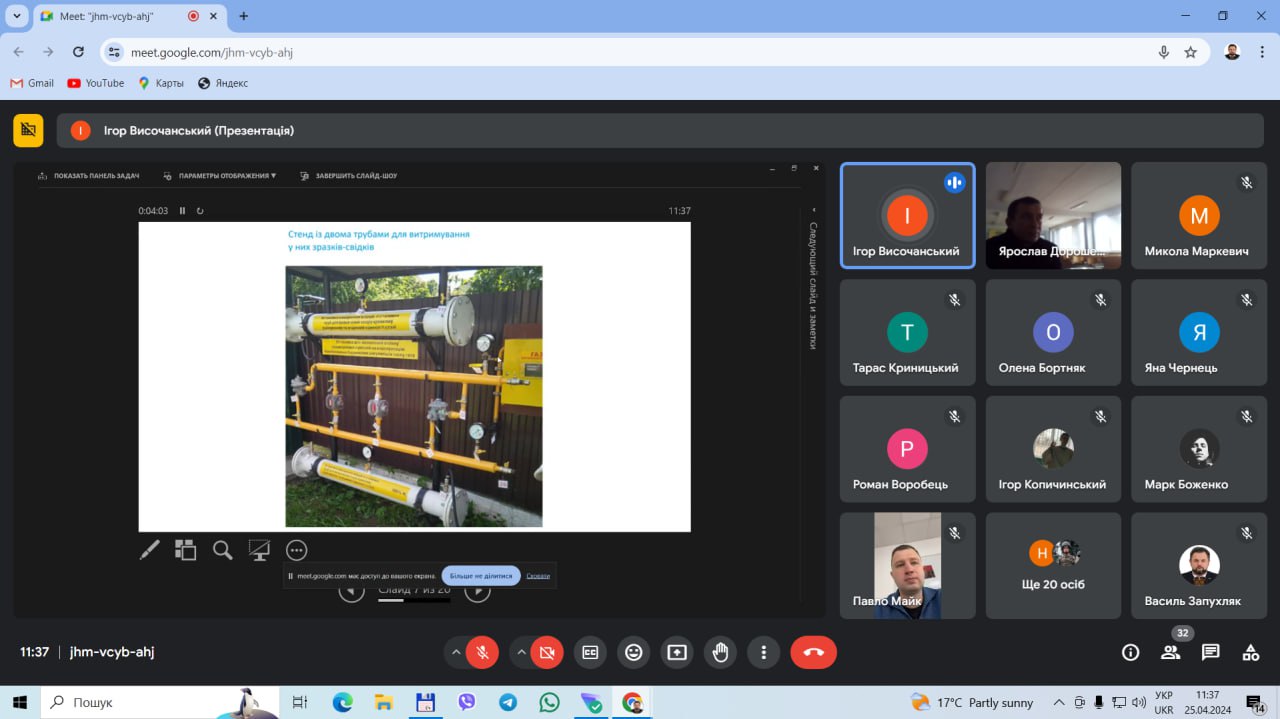The image size is (1280, 719).
Task: Expand the microphone audio settings arrow
Action: point(456,652)
